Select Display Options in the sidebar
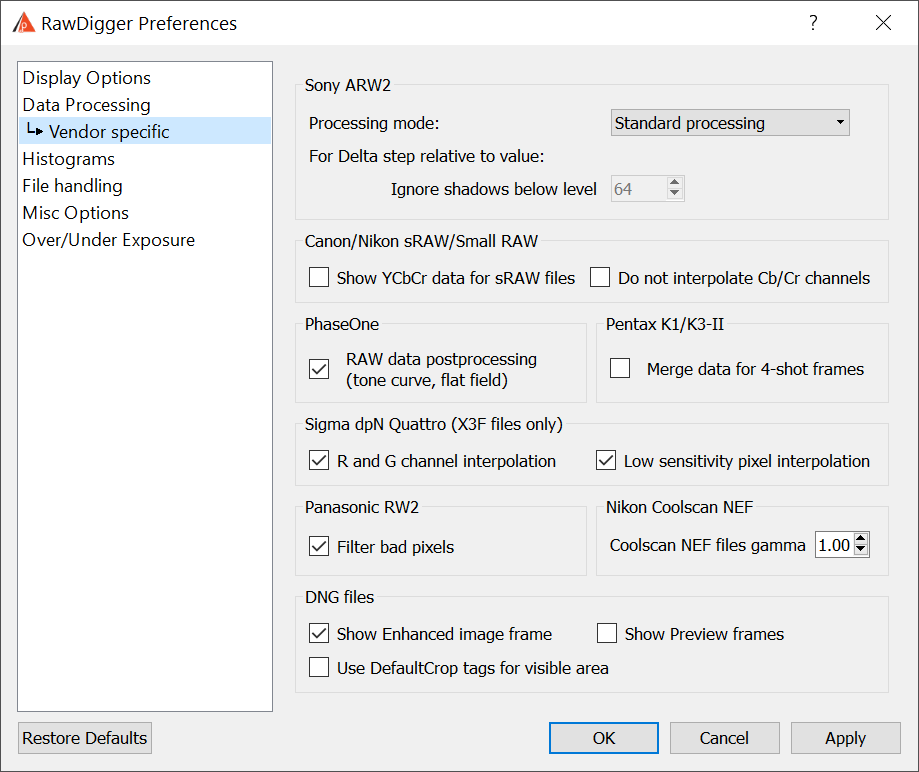 pyautogui.click(x=87, y=78)
